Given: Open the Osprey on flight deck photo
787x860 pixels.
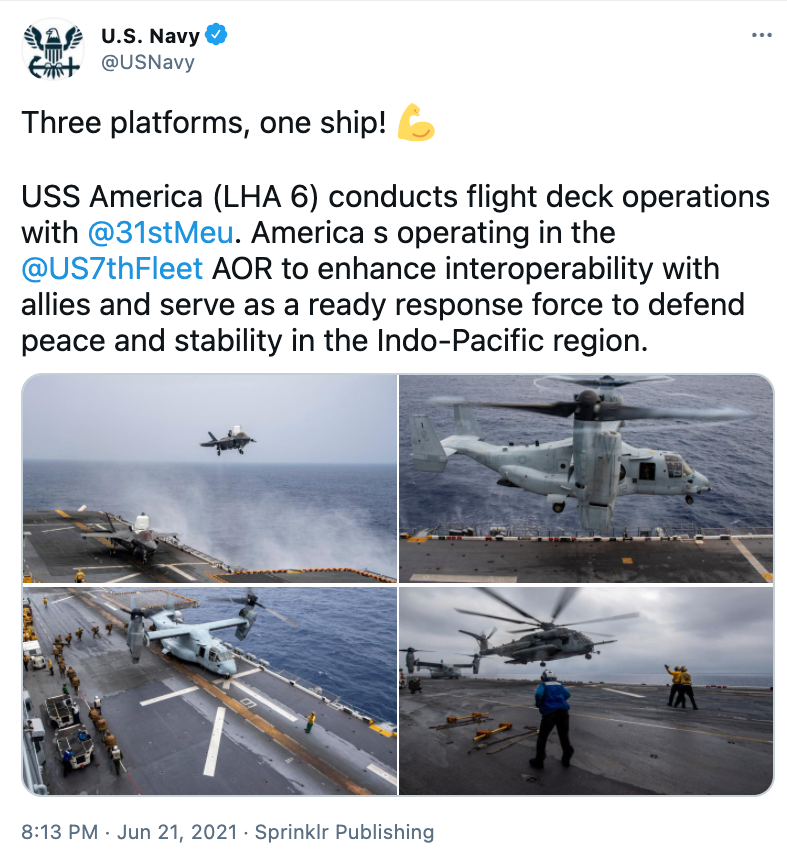Looking at the screenshot, I should (209, 691).
